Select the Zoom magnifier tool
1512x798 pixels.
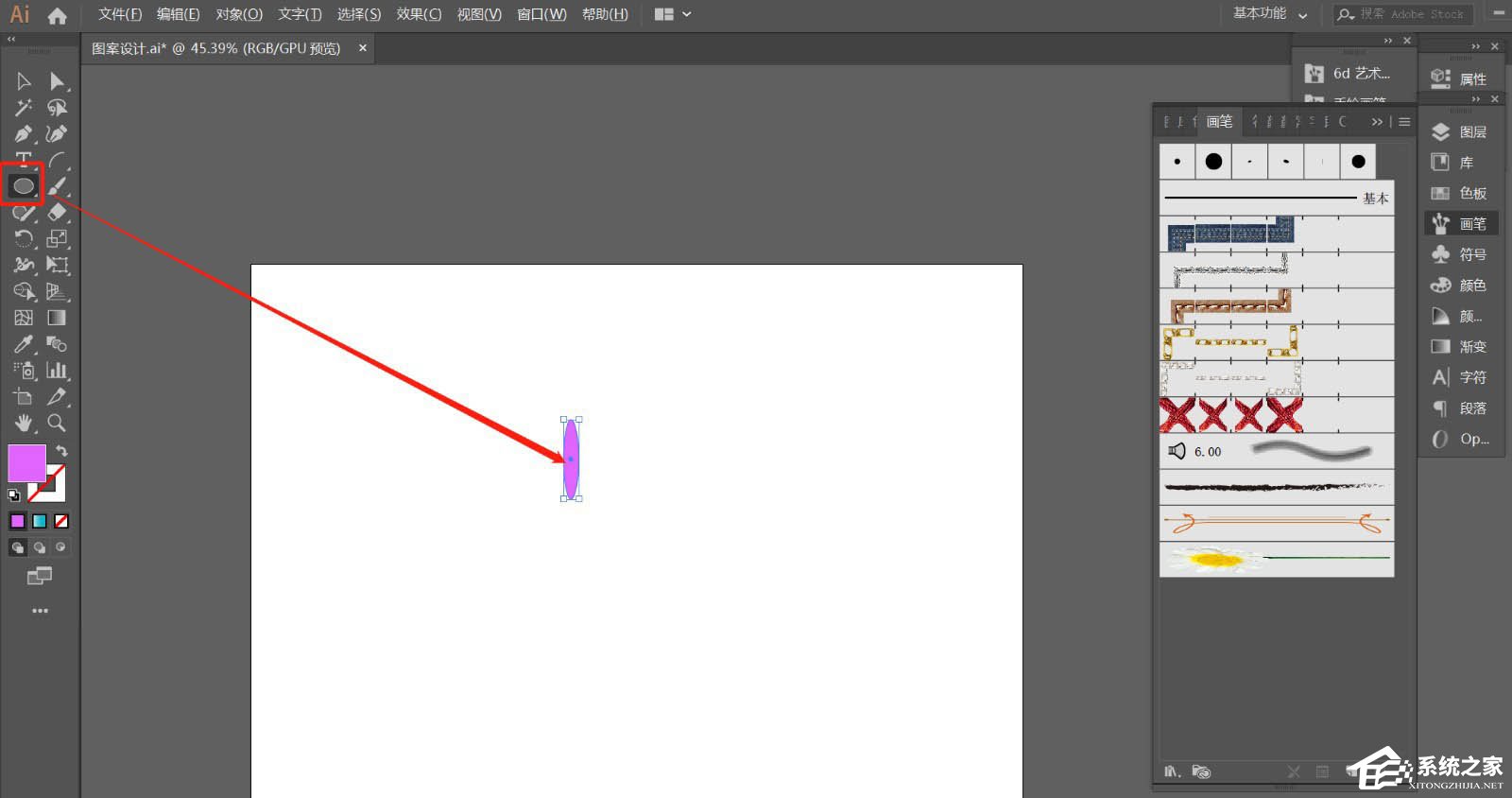click(57, 423)
